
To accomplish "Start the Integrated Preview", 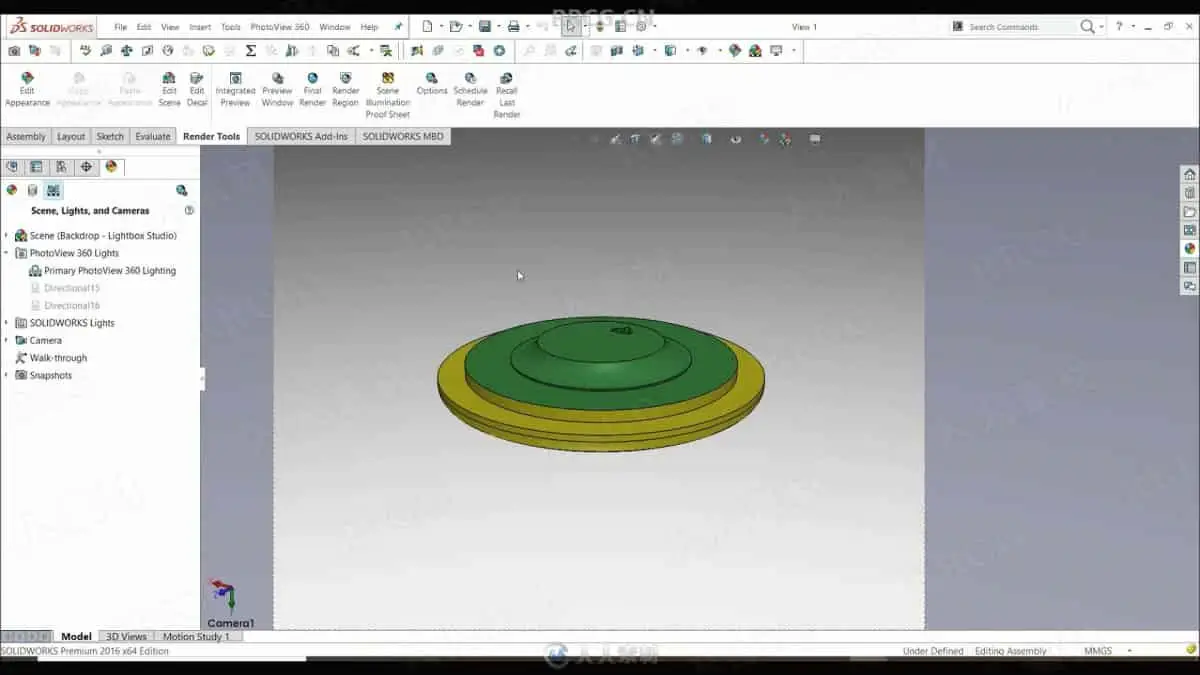I will click(x=235, y=89).
